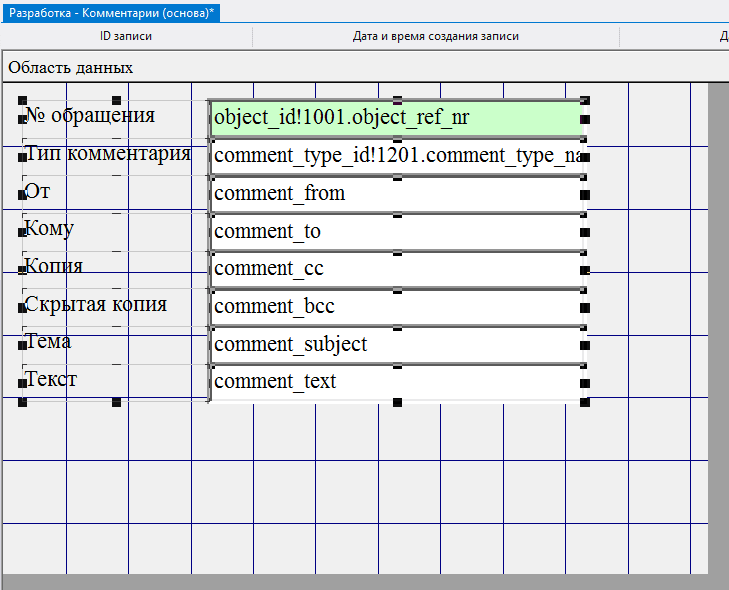729x590 pixels.
Task: Select the 'Копия' label control
Action: click(53, 267)
